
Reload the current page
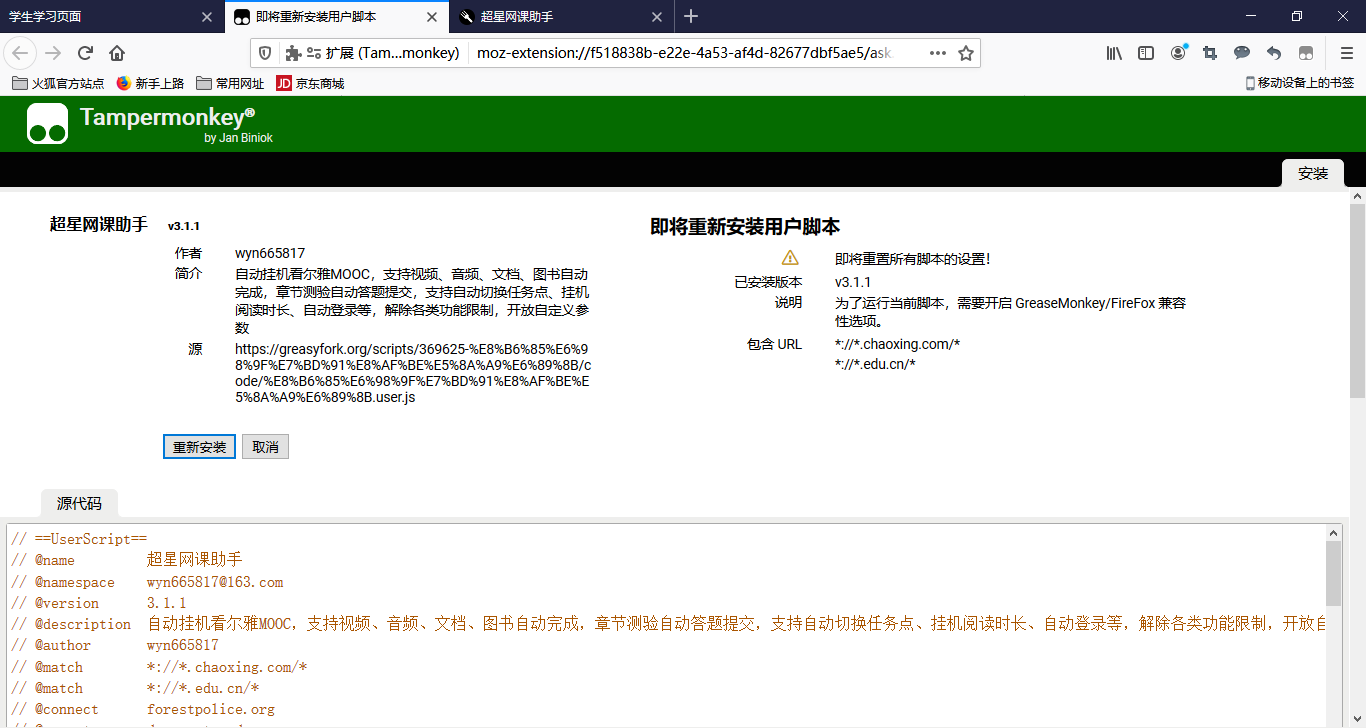85,53
